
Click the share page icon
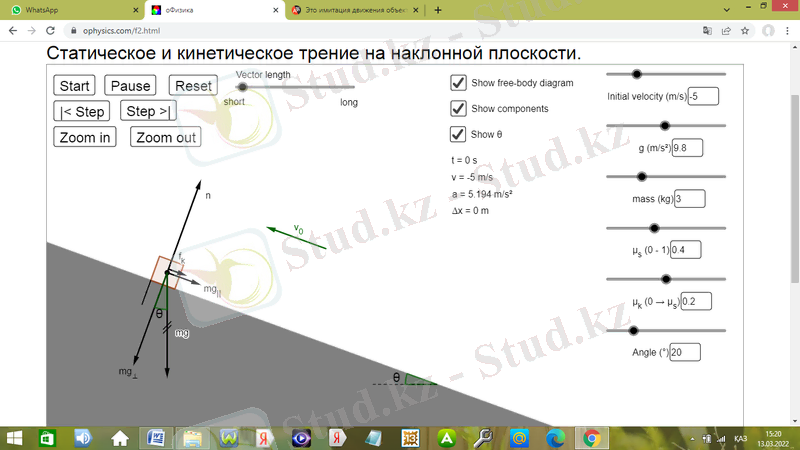tap(726, 31)
